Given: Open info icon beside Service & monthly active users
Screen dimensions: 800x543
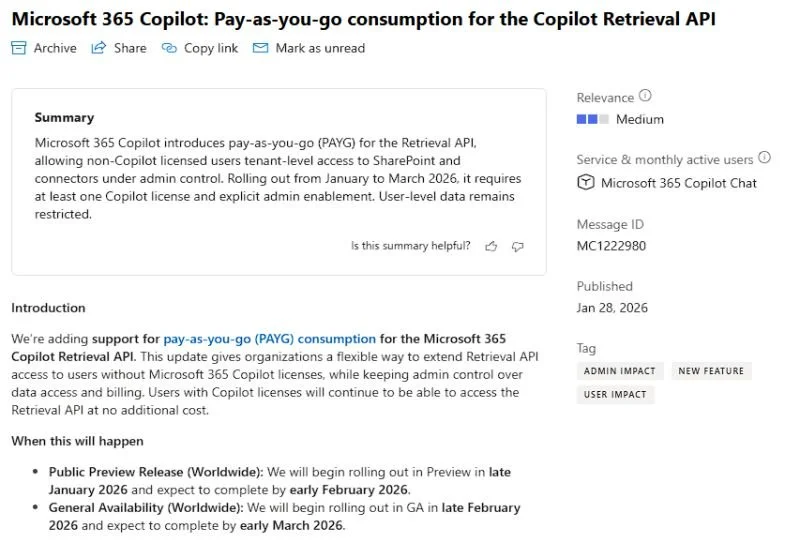Looking at the screenshot, I should click(765, 158).
